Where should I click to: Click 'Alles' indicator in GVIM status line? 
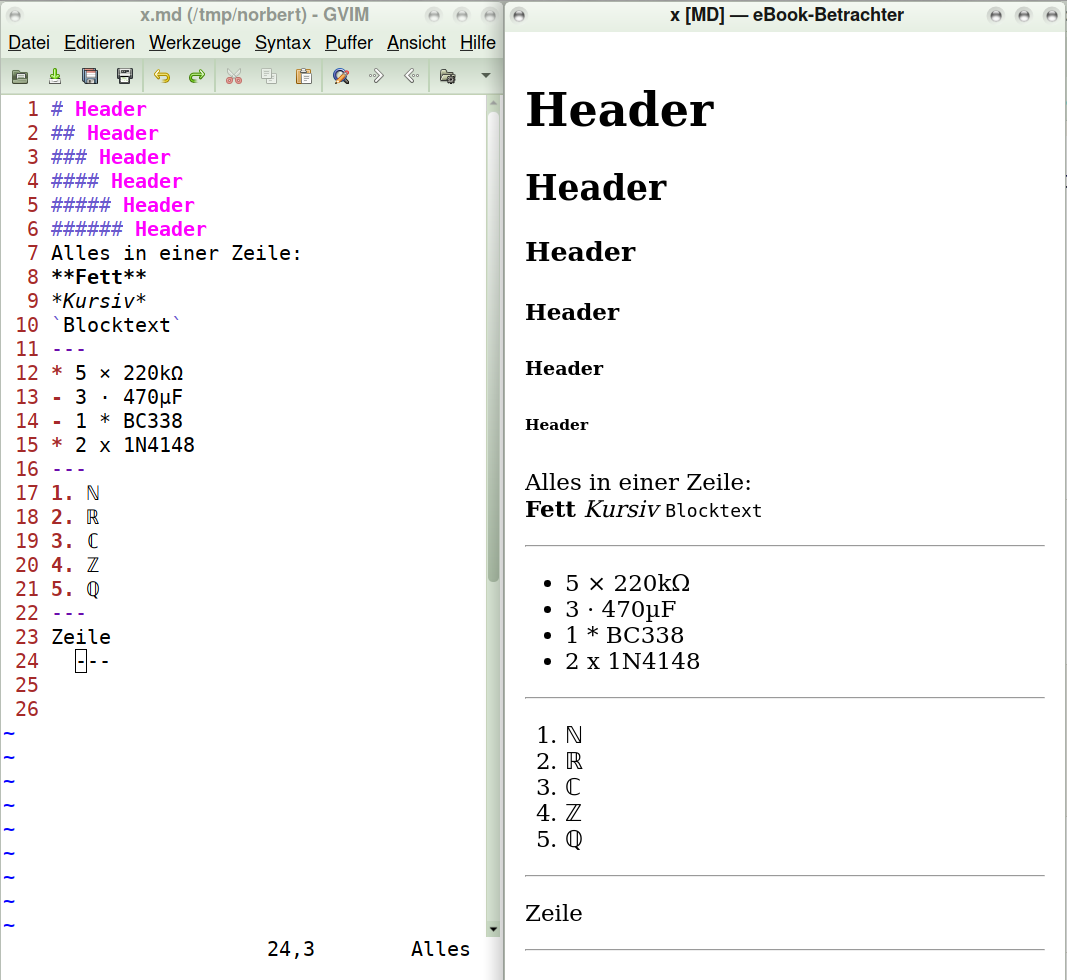(440, 949)
